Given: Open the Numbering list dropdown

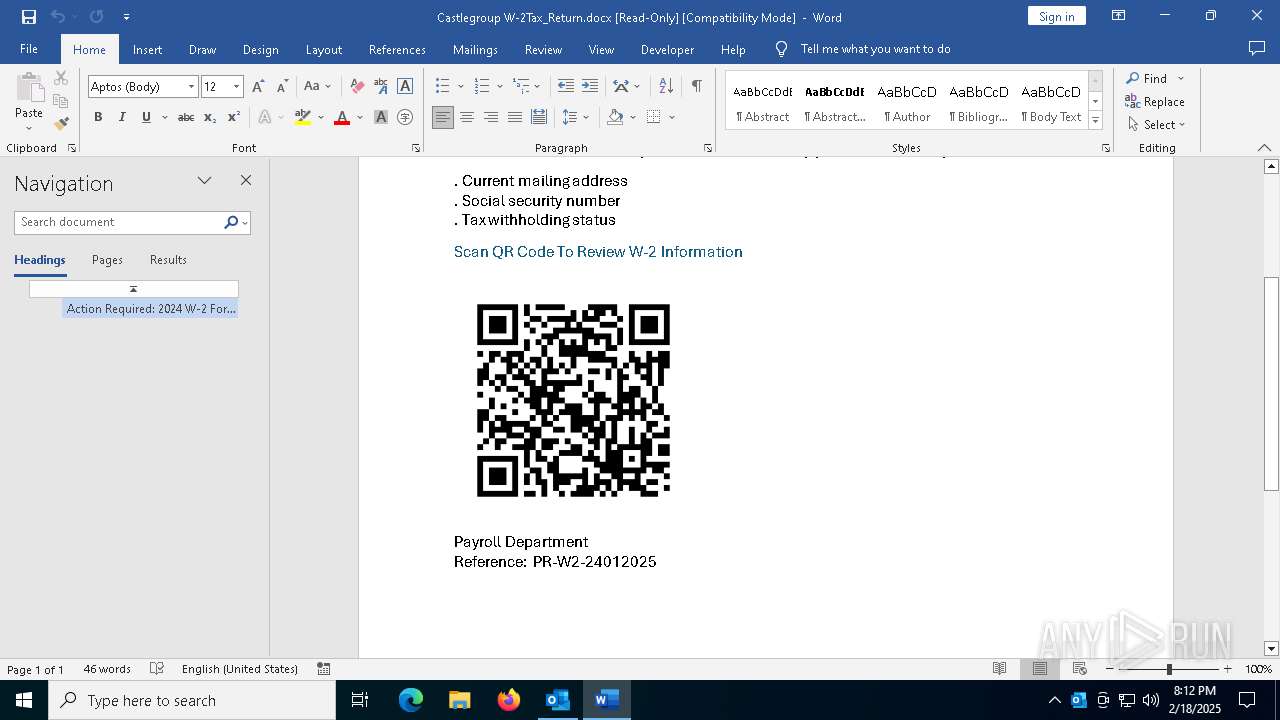Looking at the screenshot, I should click(x=500, y=87).
